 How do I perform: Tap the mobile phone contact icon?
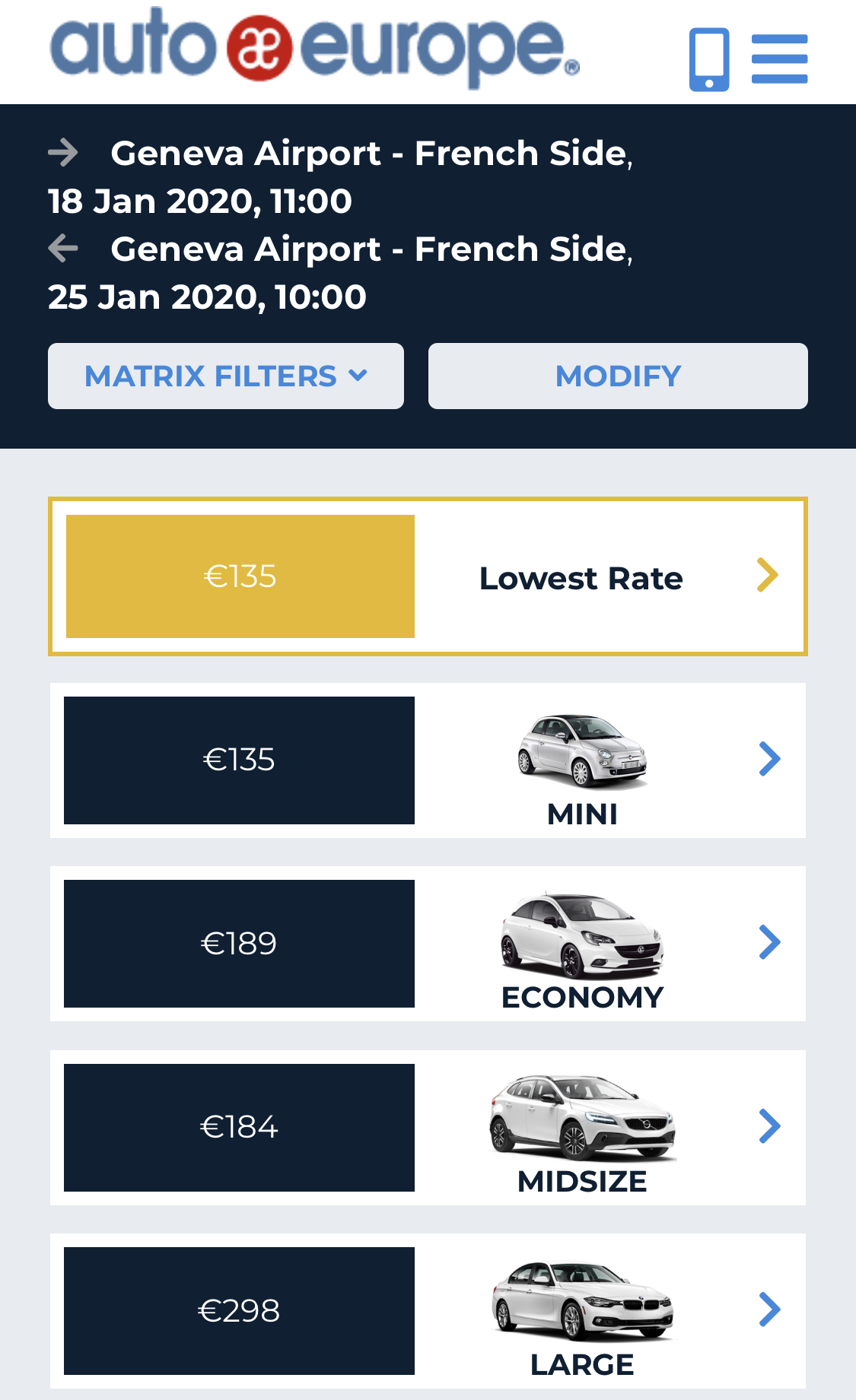point(709,59)
